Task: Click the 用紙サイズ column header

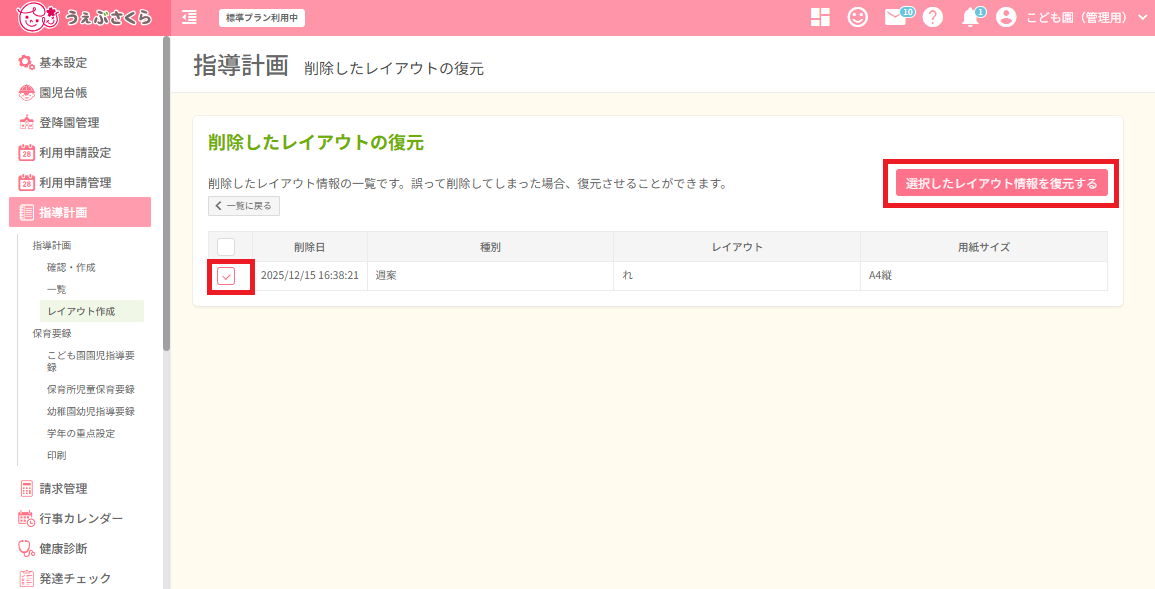Action: click(983, 247)
